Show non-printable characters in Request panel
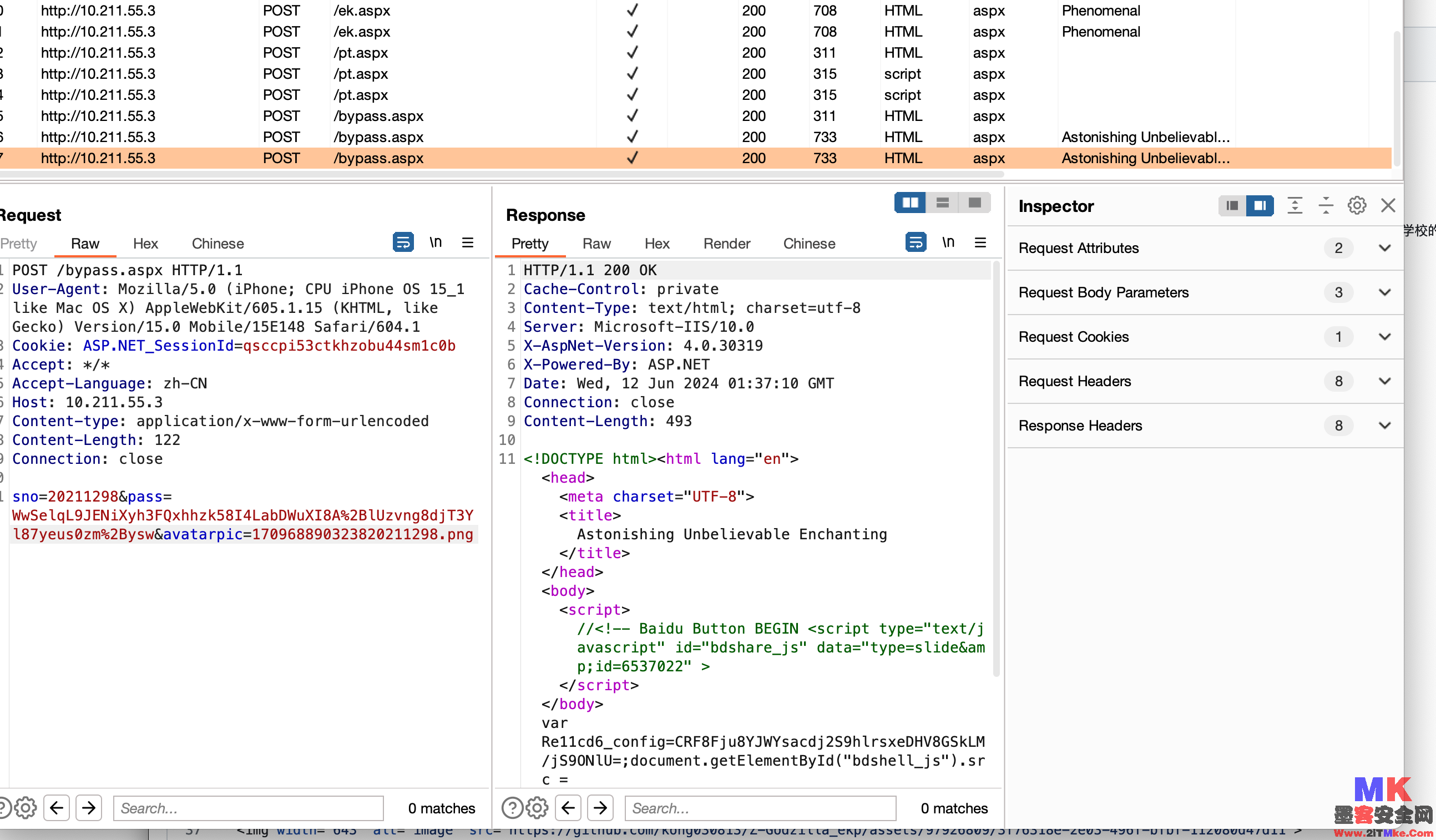The height and width of the screenshot is (840, 1436). tap(436, 242)
